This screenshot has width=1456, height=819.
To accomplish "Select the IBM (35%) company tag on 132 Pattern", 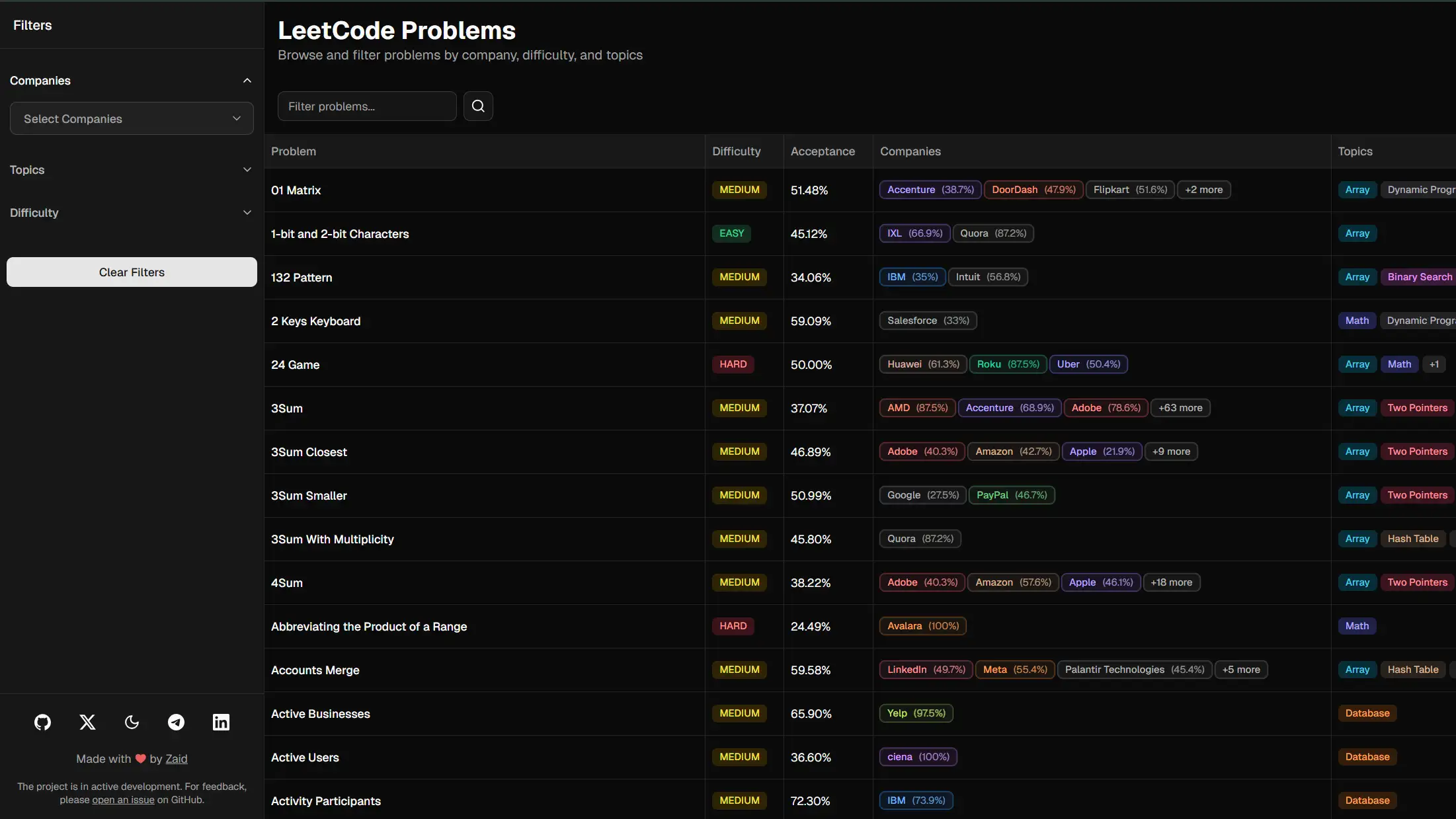I will pos(912,277).
